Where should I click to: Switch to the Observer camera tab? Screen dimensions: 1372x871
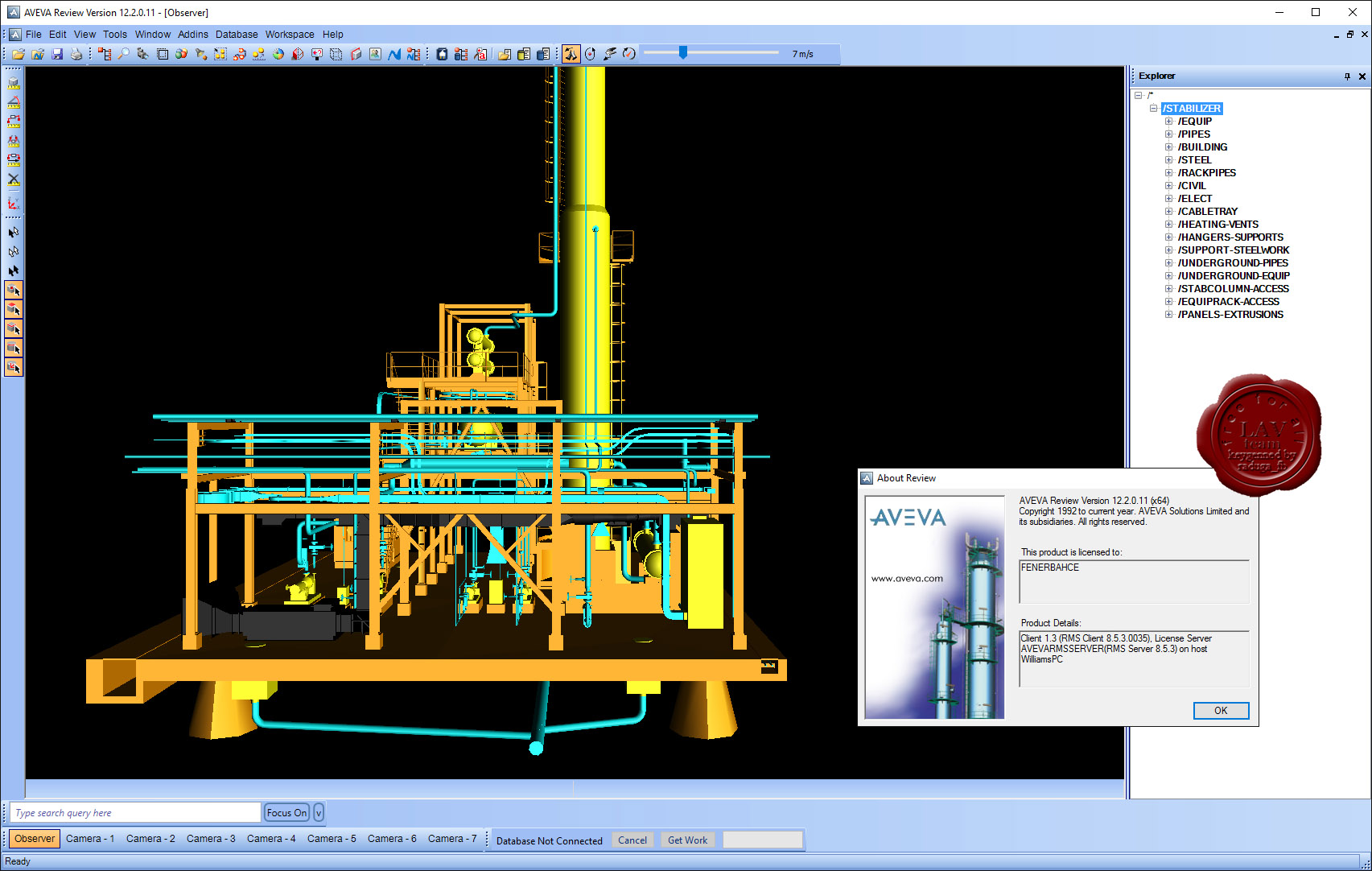pyautogui.click(x=35, y=839)
